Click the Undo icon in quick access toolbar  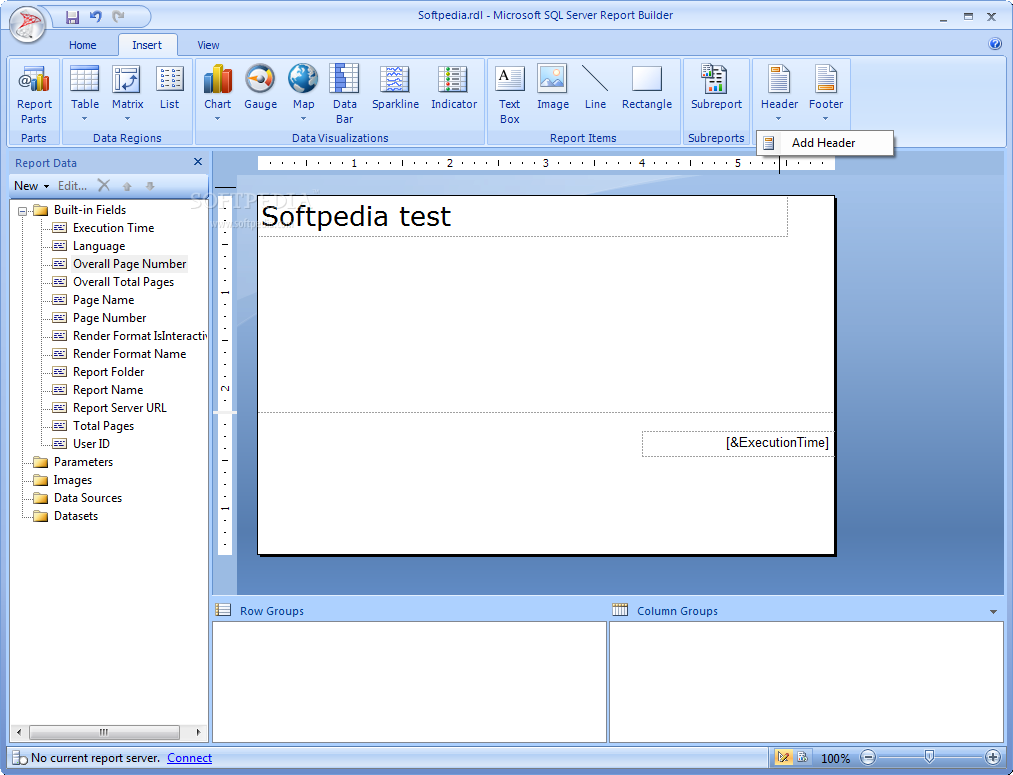(x=95, y=17)
